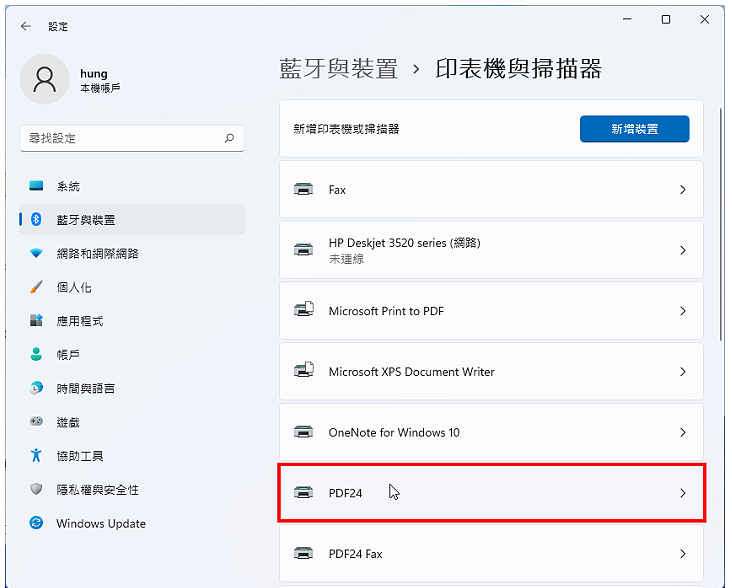This screenshot has height=588, width=732.
Task: Open the PDF24 printer entry
Action: 491,493
